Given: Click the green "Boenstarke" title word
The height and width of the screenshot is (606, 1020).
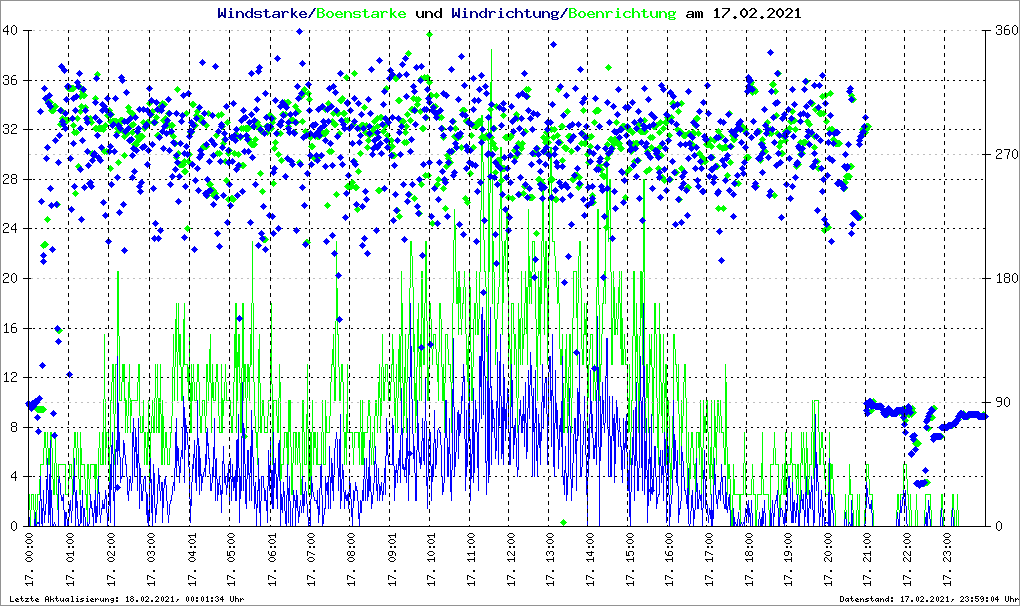Looking at the screenshot, I should click(x=361, y=14).
